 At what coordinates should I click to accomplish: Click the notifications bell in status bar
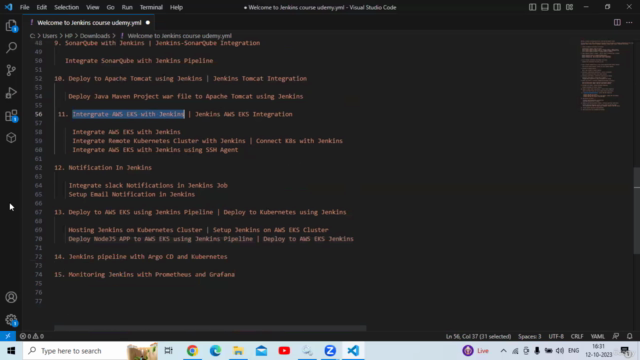pyautogui.click(x=629, y=336)
